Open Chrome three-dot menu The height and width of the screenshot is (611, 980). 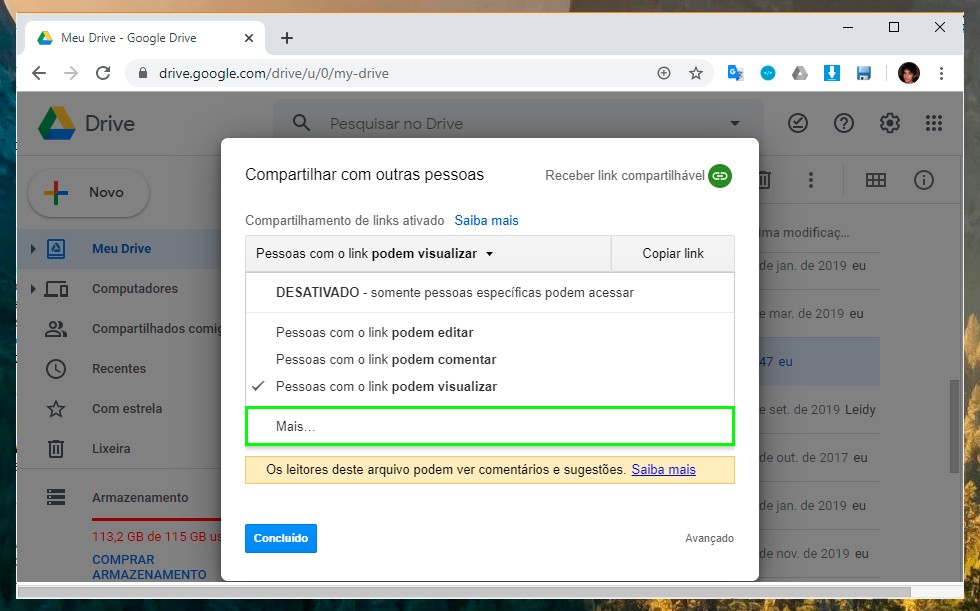941,73
